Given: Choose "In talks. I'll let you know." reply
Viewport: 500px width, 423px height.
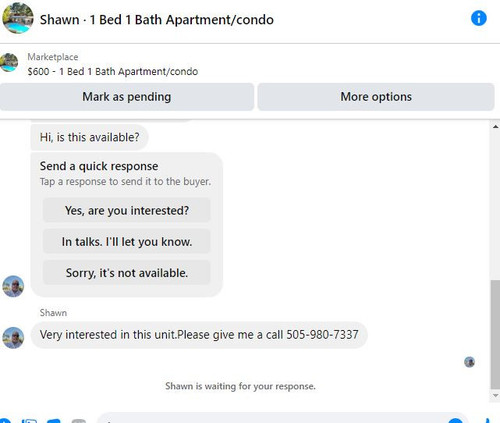Looking at the screenshot, I should tap(127, 242).
